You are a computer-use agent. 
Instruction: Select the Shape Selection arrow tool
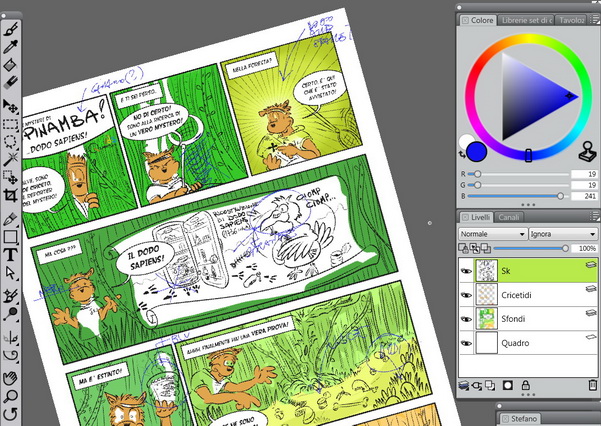click(11, 273)
